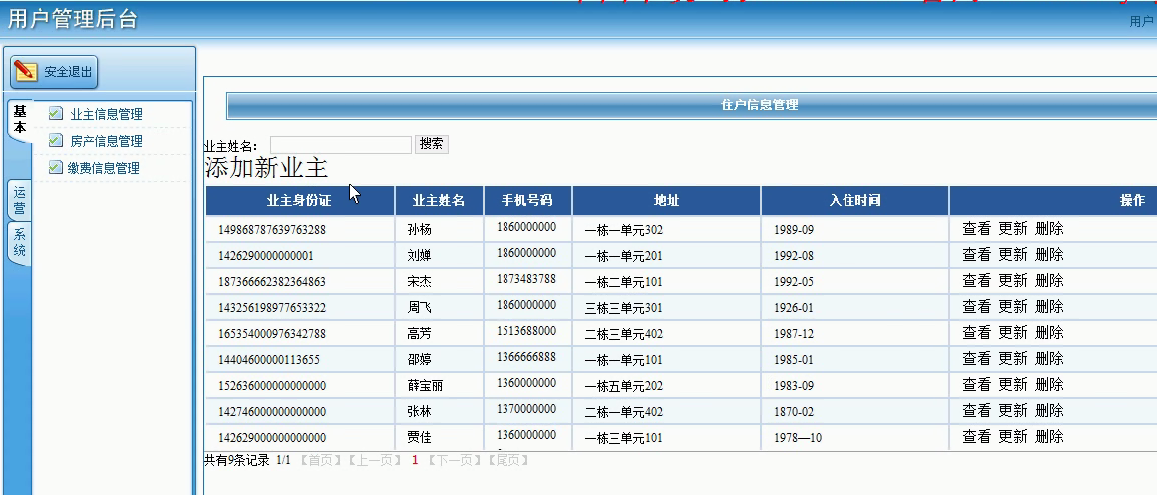
Task: Switch to 基本 side tab
Action: pyautogui.click(x=20, y=119)
